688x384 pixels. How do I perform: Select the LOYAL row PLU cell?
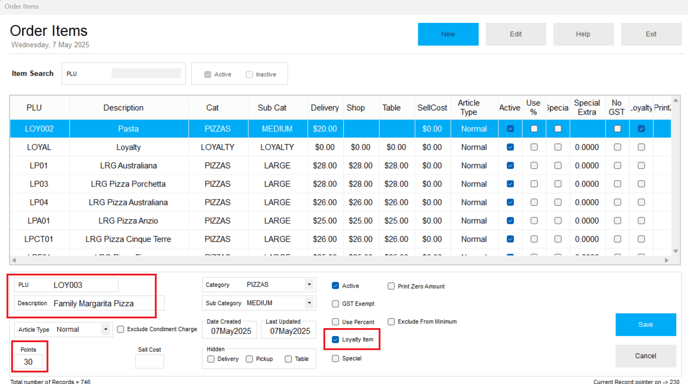39,147
